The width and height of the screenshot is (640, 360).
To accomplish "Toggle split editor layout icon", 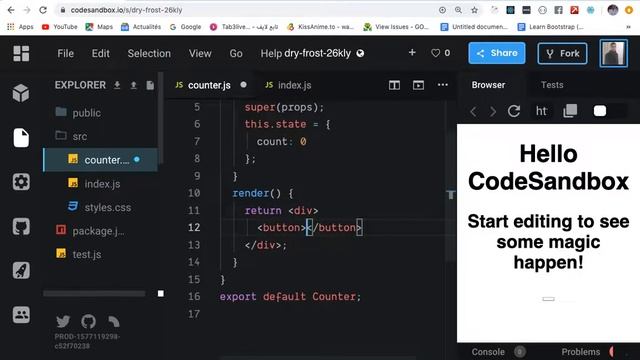I will point(394,85).
